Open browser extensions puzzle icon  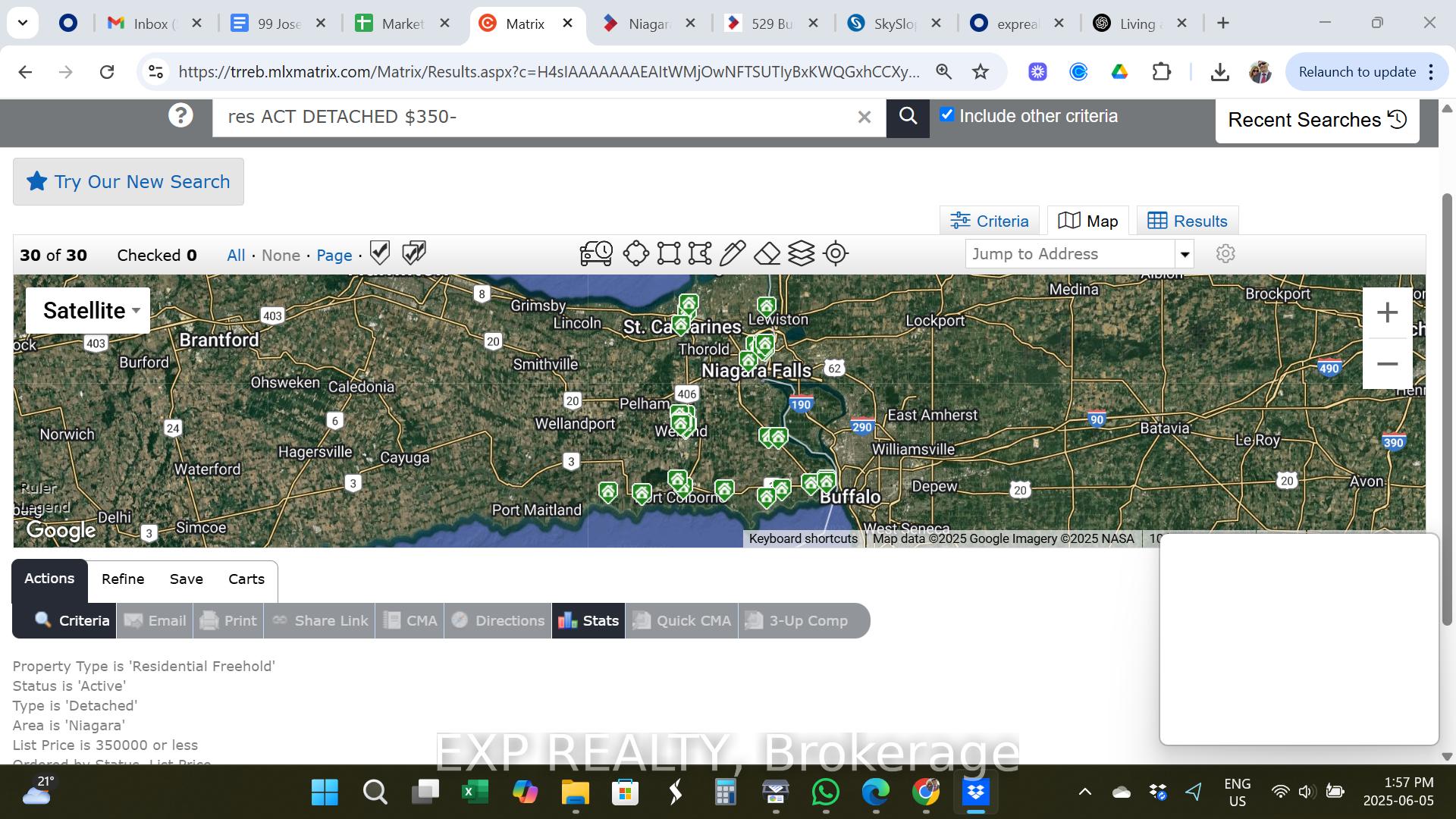pyautogui.click(x=1161, y=72)
